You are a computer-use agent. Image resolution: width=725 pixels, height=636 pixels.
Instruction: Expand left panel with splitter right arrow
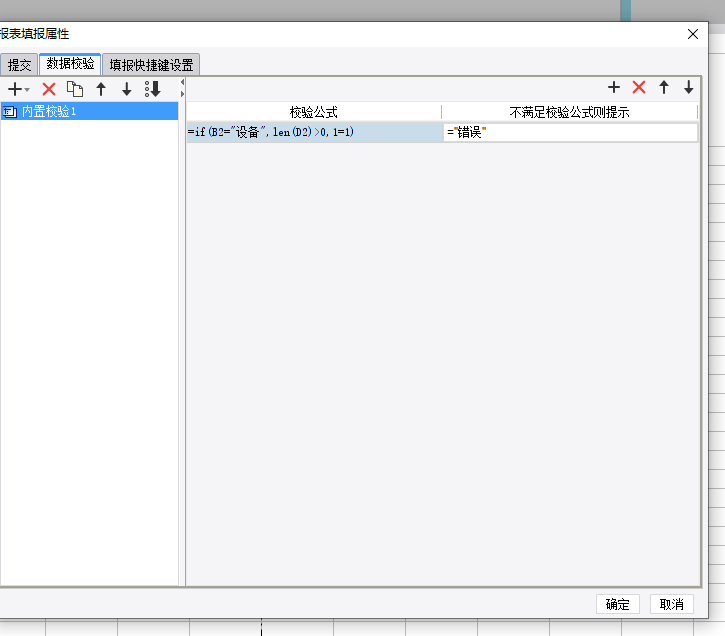(x=182, y=94)
